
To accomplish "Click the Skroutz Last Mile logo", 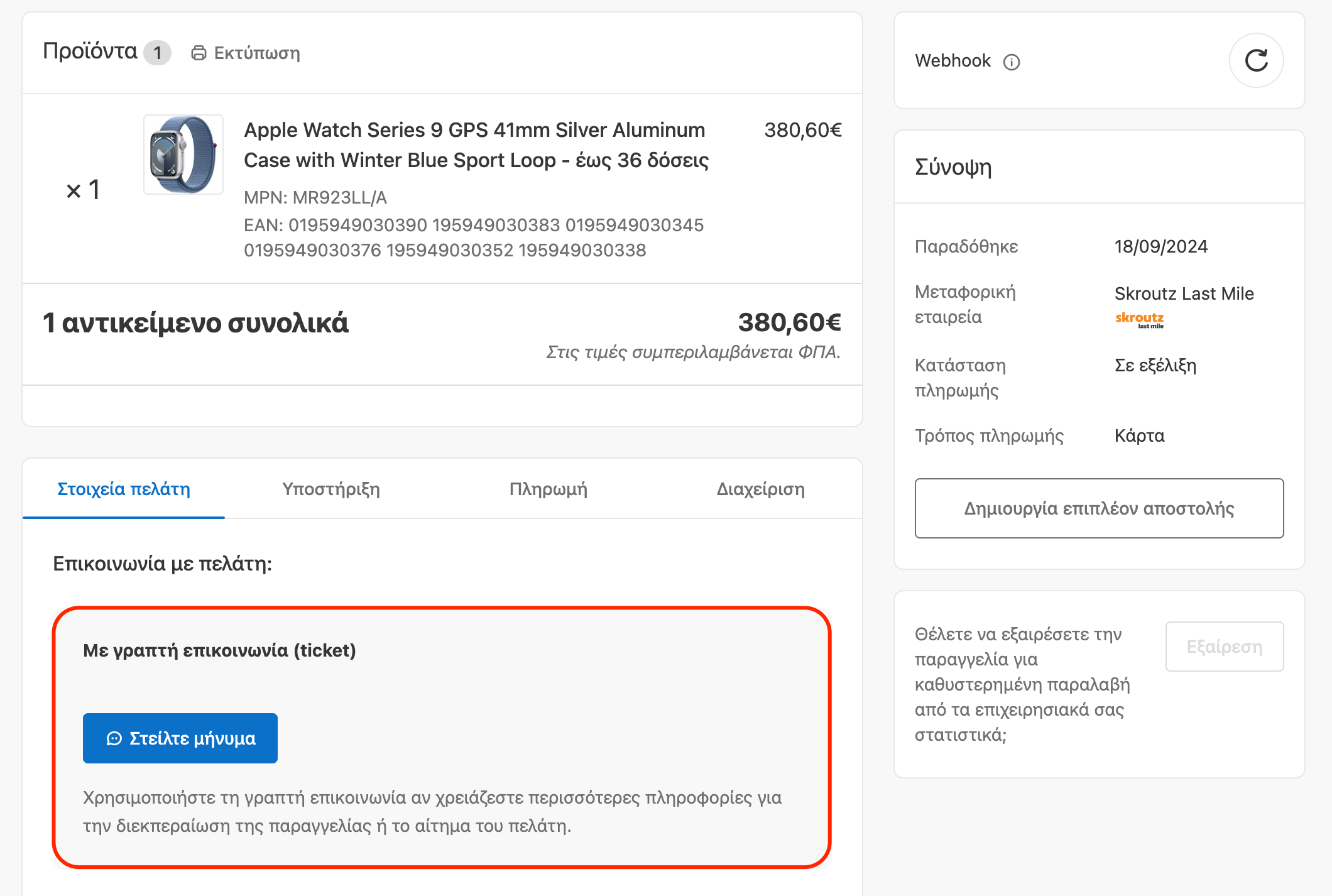I will pyautogui.click(x=1139, y=319).
